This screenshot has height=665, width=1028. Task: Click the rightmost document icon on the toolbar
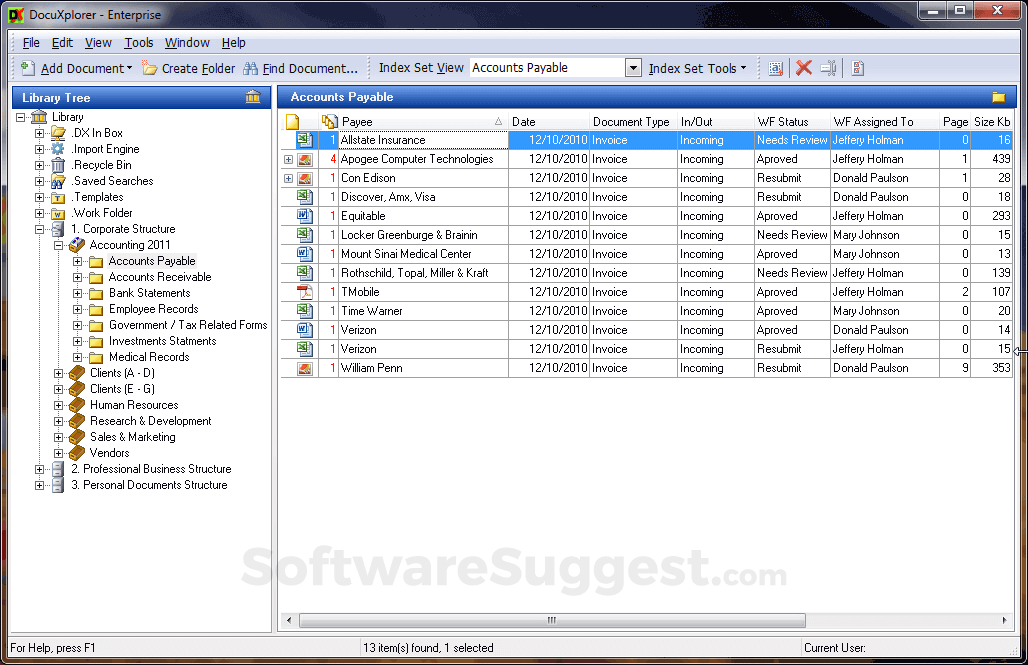tap(856, 68)
